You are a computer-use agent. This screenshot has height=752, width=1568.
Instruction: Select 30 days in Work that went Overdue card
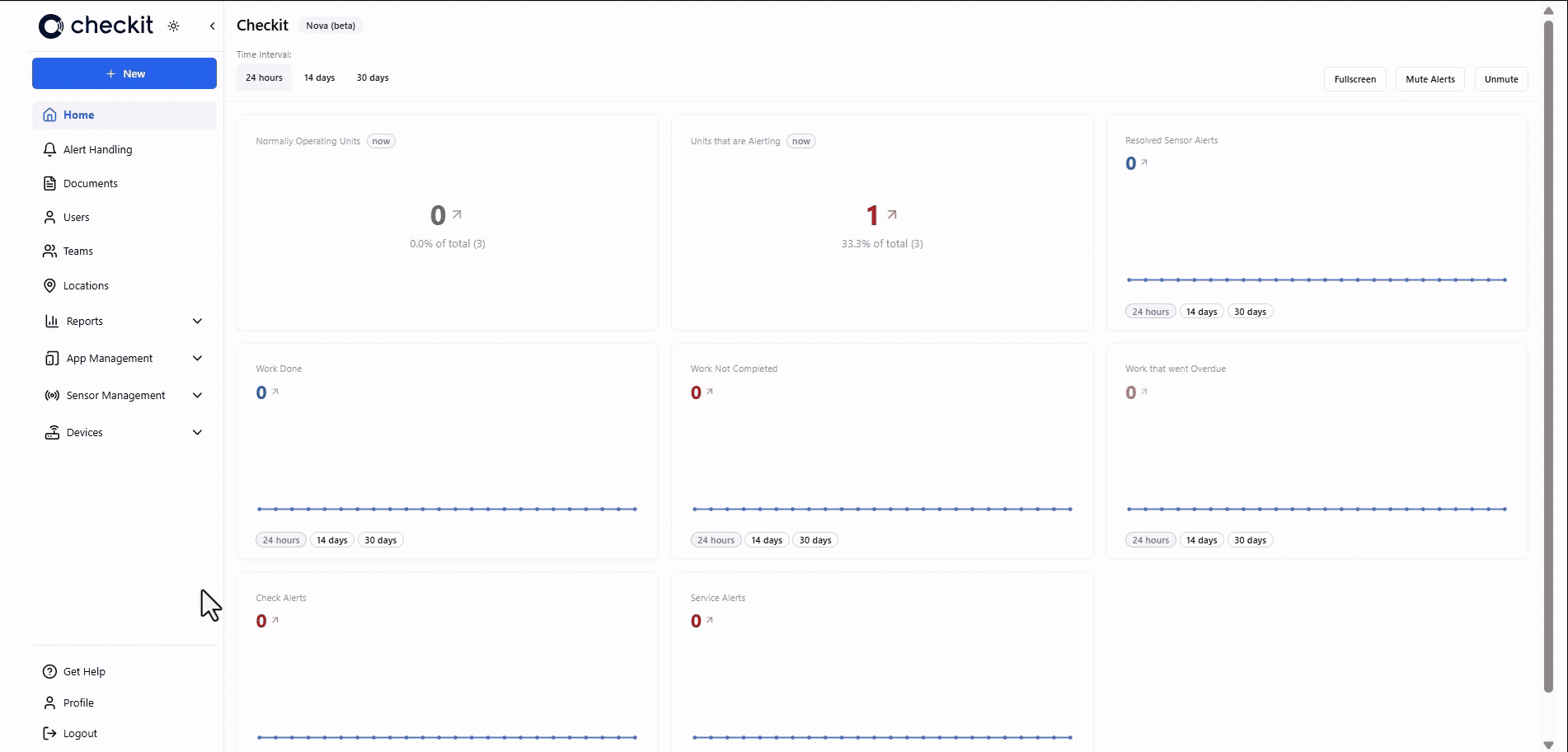coord(1250,540)
